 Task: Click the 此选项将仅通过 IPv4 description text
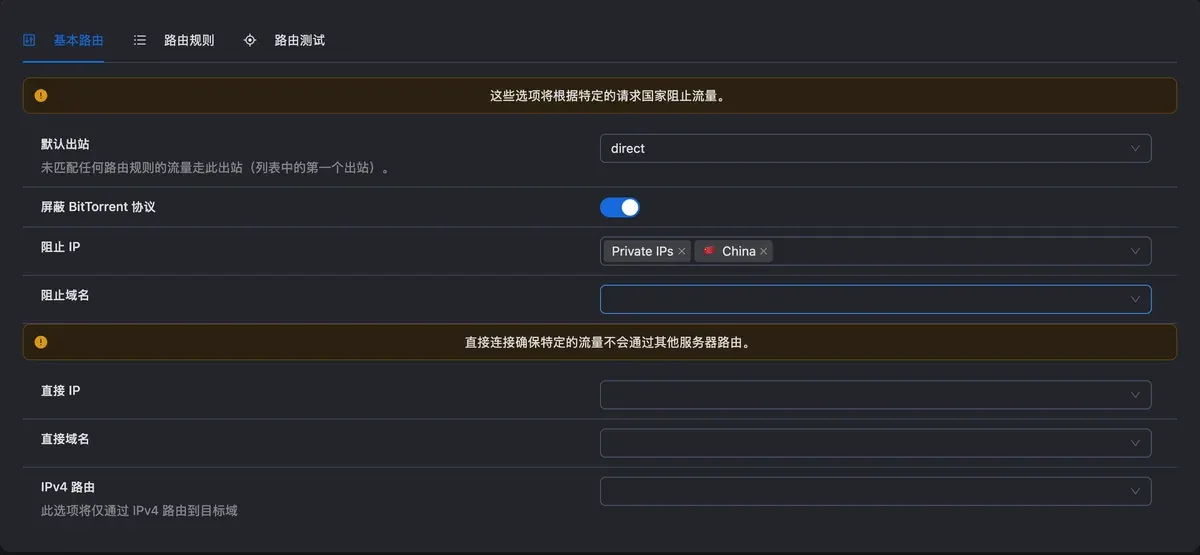coord(139,510)
